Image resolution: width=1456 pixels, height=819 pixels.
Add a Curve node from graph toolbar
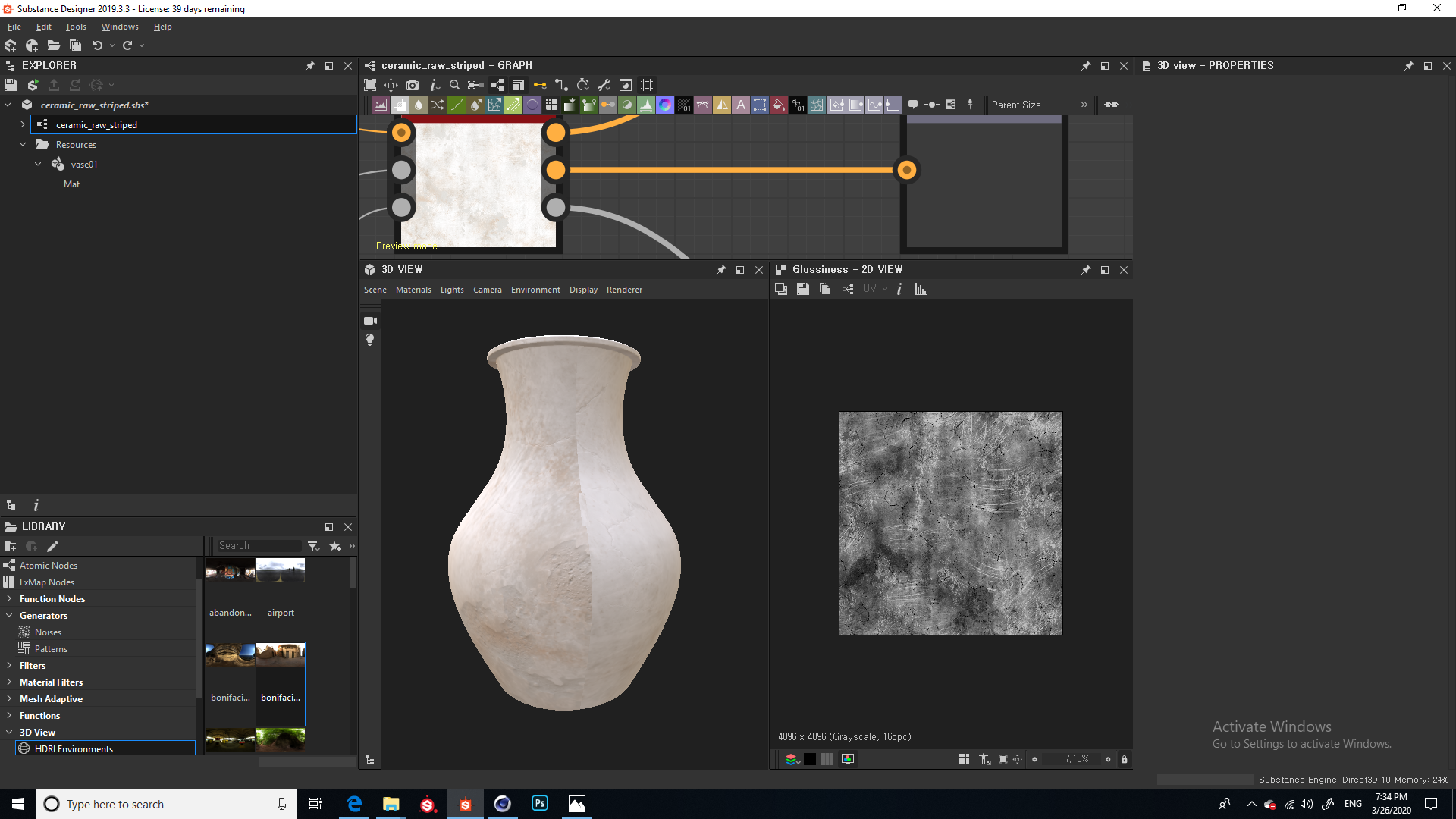tap(457, 105)
